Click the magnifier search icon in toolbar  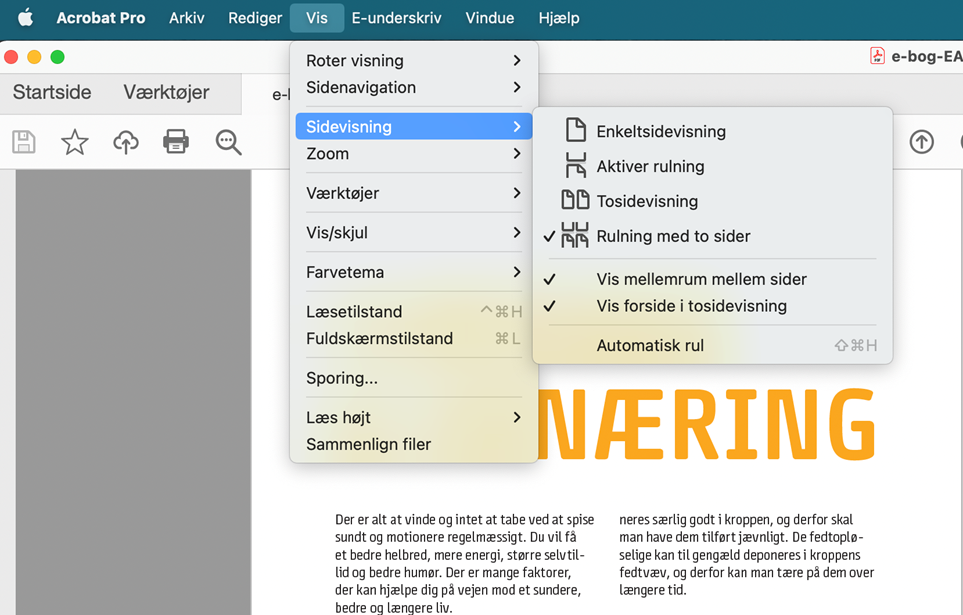pyautogui.click(x=228, y=142)
